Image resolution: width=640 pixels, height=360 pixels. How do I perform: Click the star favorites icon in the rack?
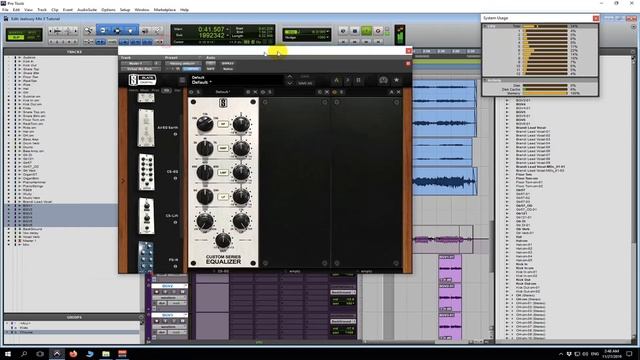396,80
